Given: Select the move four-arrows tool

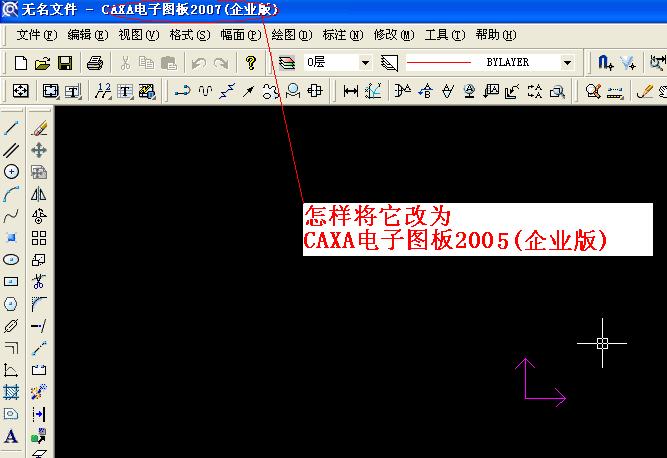Looking at the screenshot, I should click(x=39, y=150).
